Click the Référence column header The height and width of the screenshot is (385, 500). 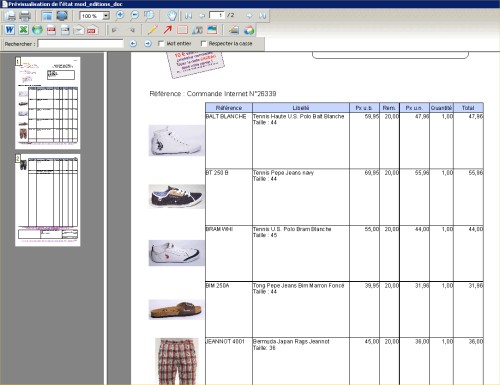[229, 108]
